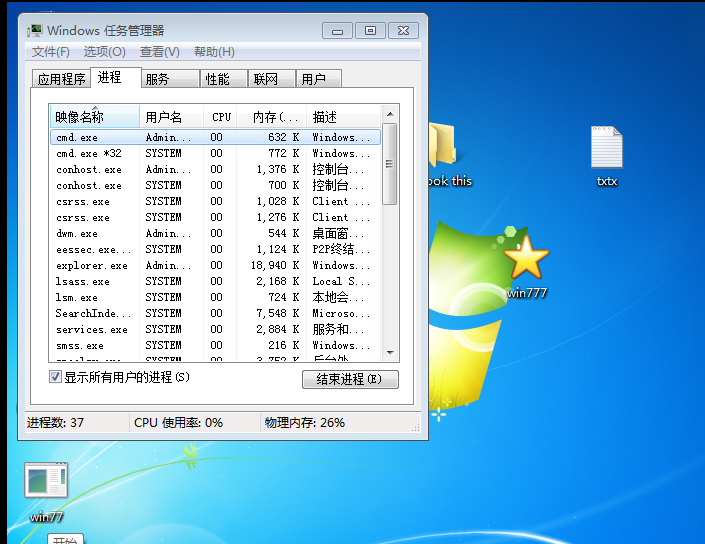
Task: Switch to the 联网 tab
Action: (272, 79)
